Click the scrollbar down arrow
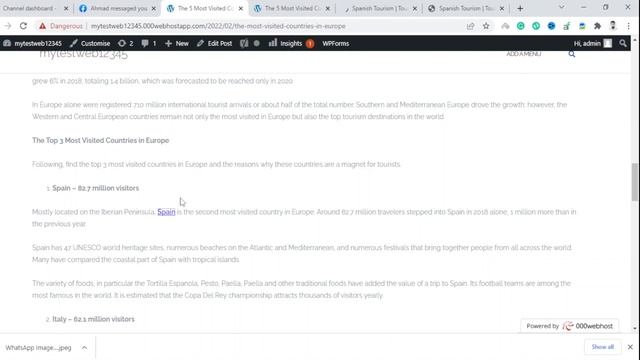This screenshot has height=360, width=640. pos(634,328)
